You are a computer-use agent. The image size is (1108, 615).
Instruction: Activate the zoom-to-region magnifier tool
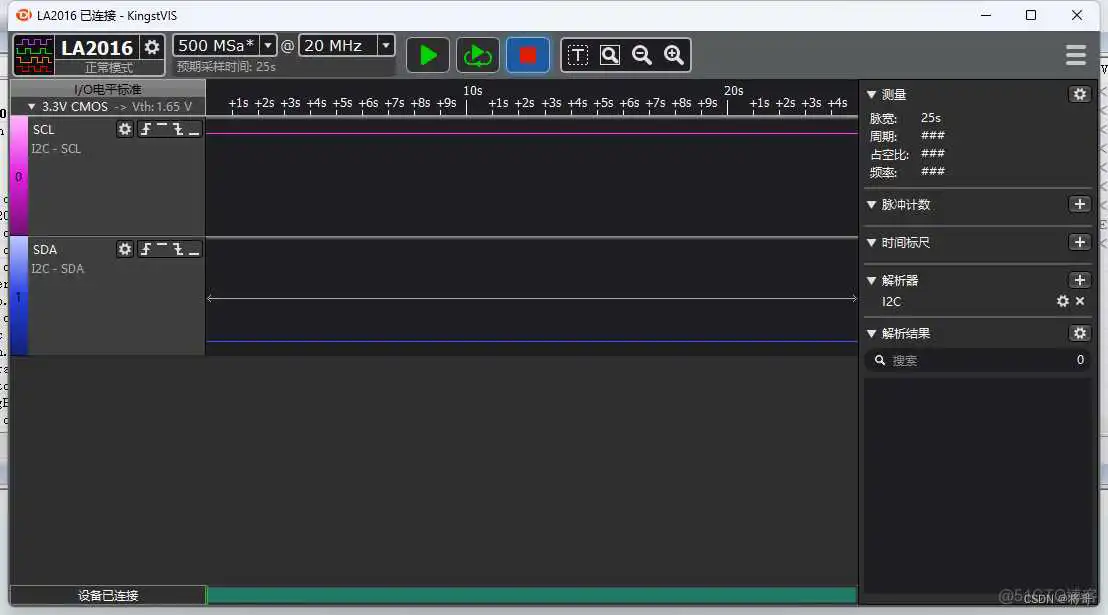point(610,55)
